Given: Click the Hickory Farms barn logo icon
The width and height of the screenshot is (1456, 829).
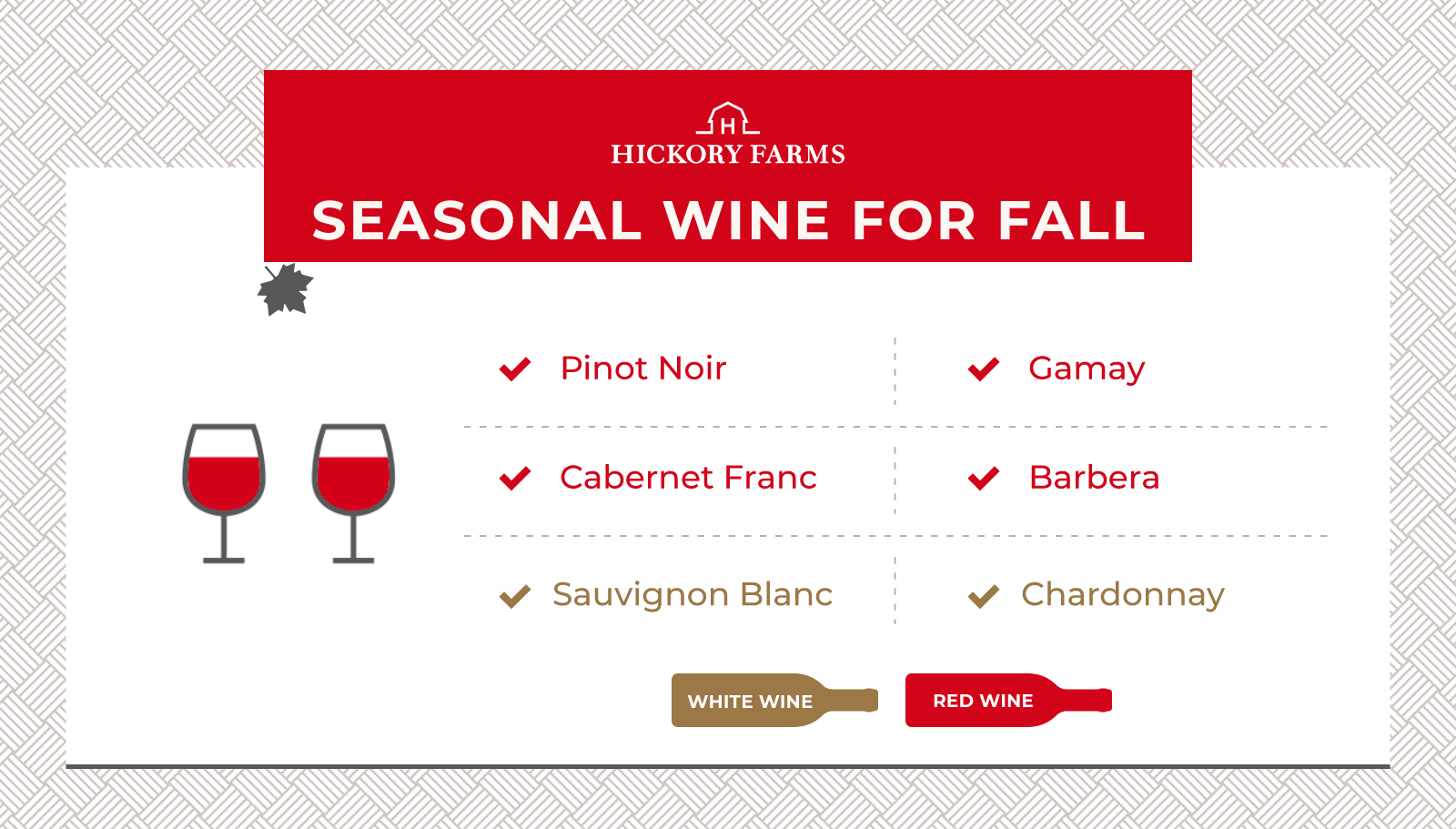Looking at the screenshot, I should coord(727,119).
